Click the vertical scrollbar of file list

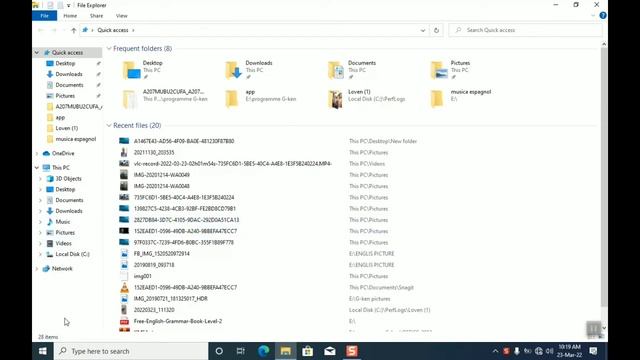click(604, 178)
